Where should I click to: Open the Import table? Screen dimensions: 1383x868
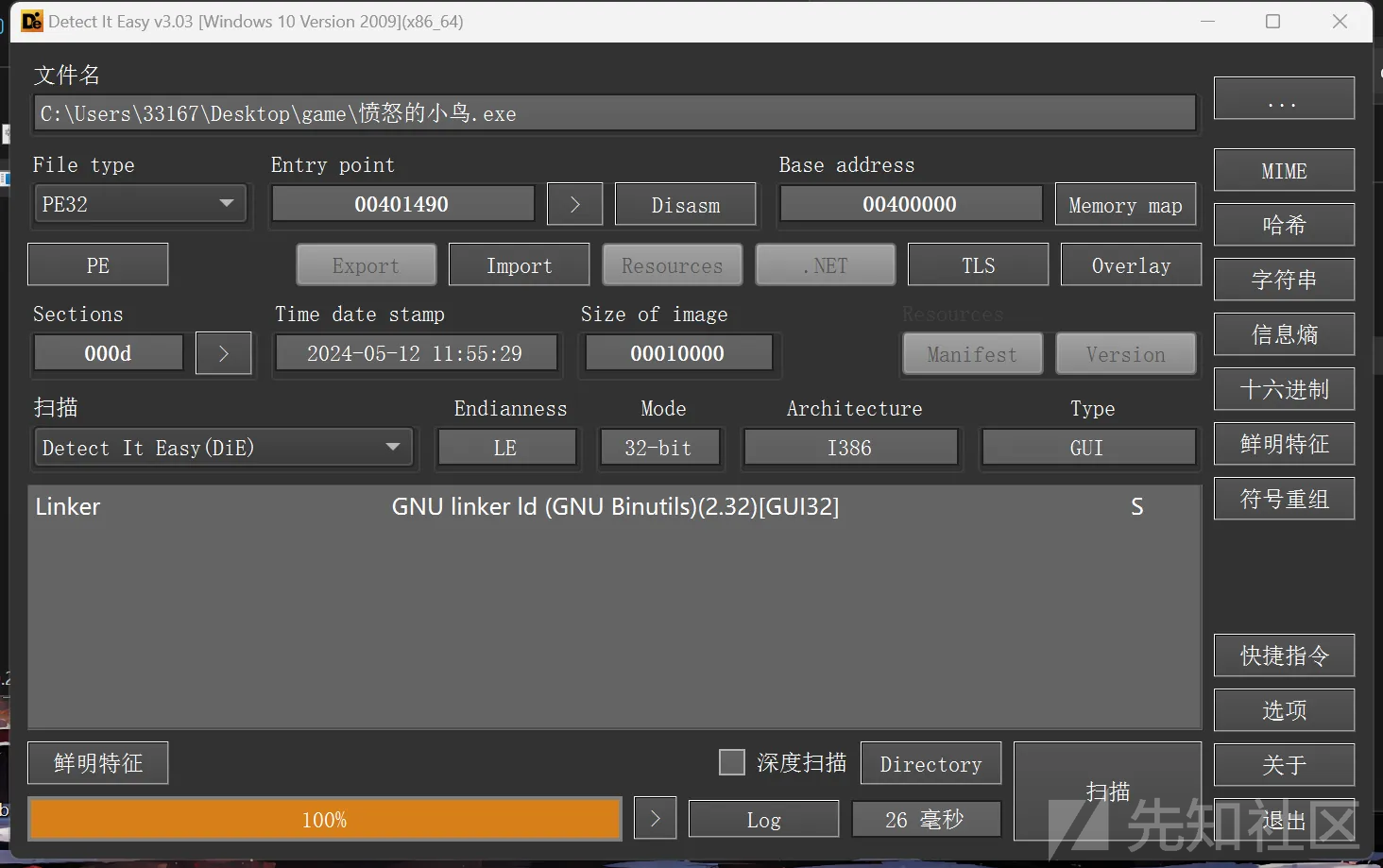pyautogui.click(x=520, y=265)
